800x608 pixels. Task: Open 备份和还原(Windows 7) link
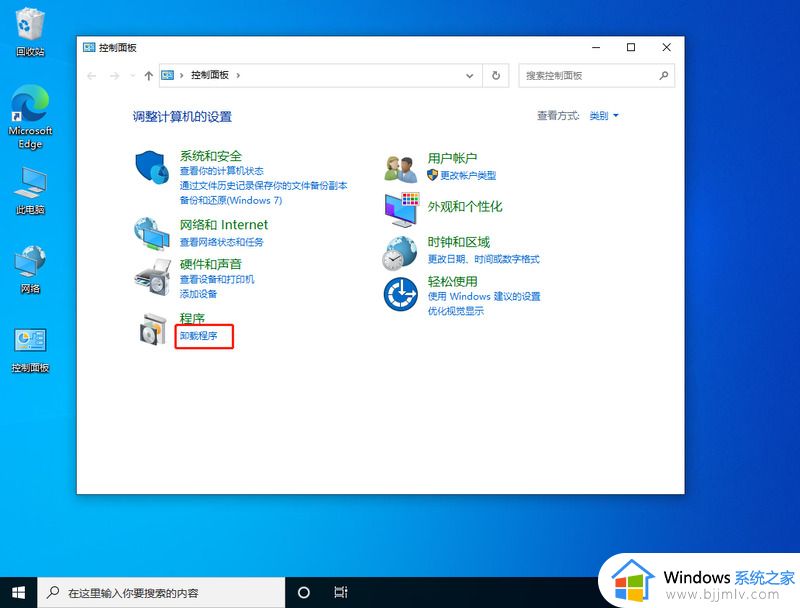point(231,200)
